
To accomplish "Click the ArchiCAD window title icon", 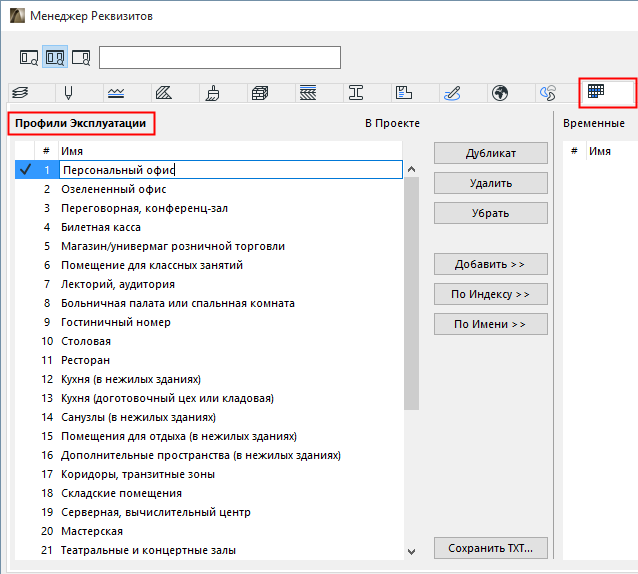I will (x=17, y=15).
